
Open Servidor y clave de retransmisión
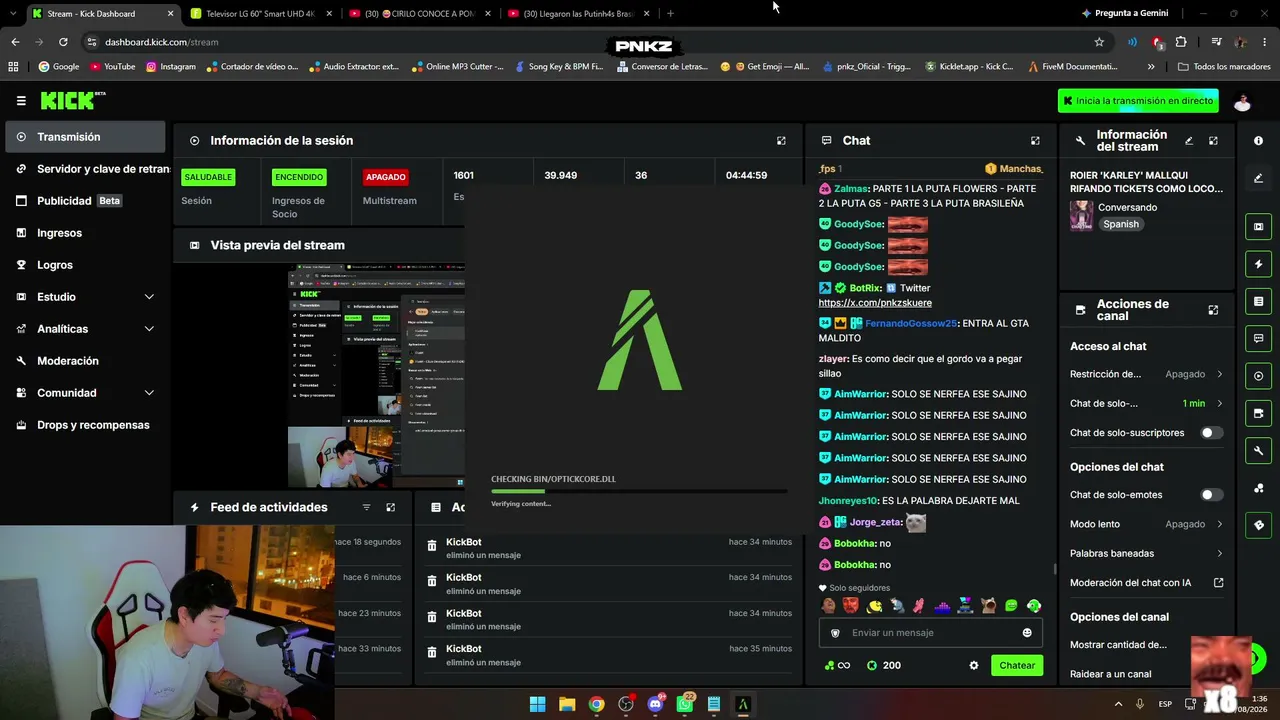86,169
